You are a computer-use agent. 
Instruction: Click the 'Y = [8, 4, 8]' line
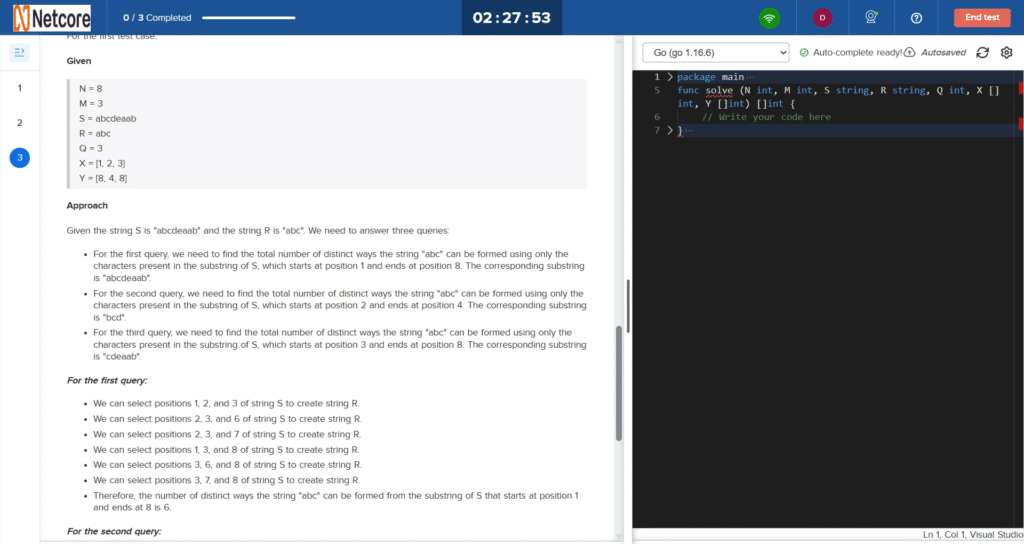pyautogui.click(x=103, y=178)
